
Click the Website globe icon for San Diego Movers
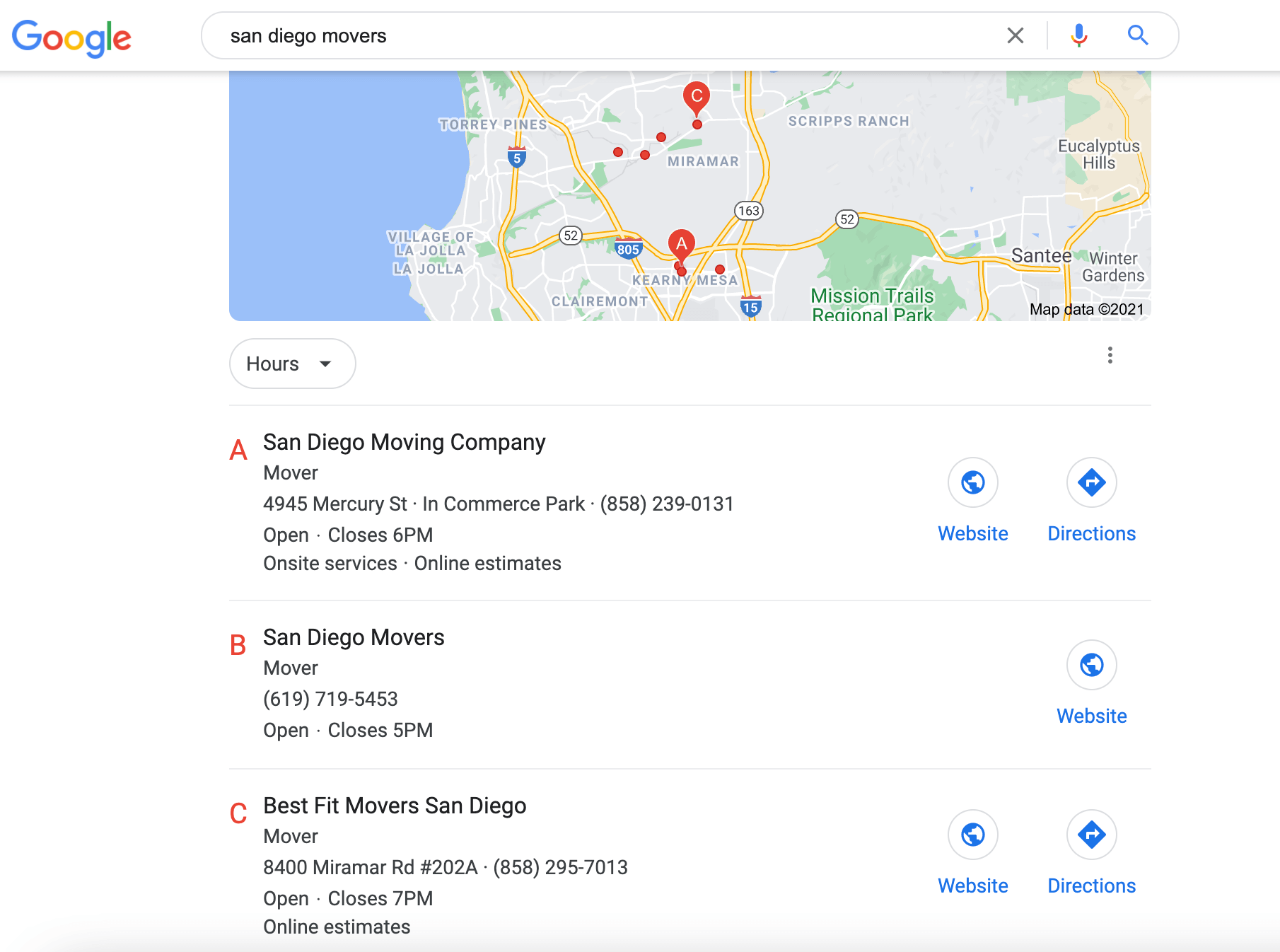pos(1091,665)
